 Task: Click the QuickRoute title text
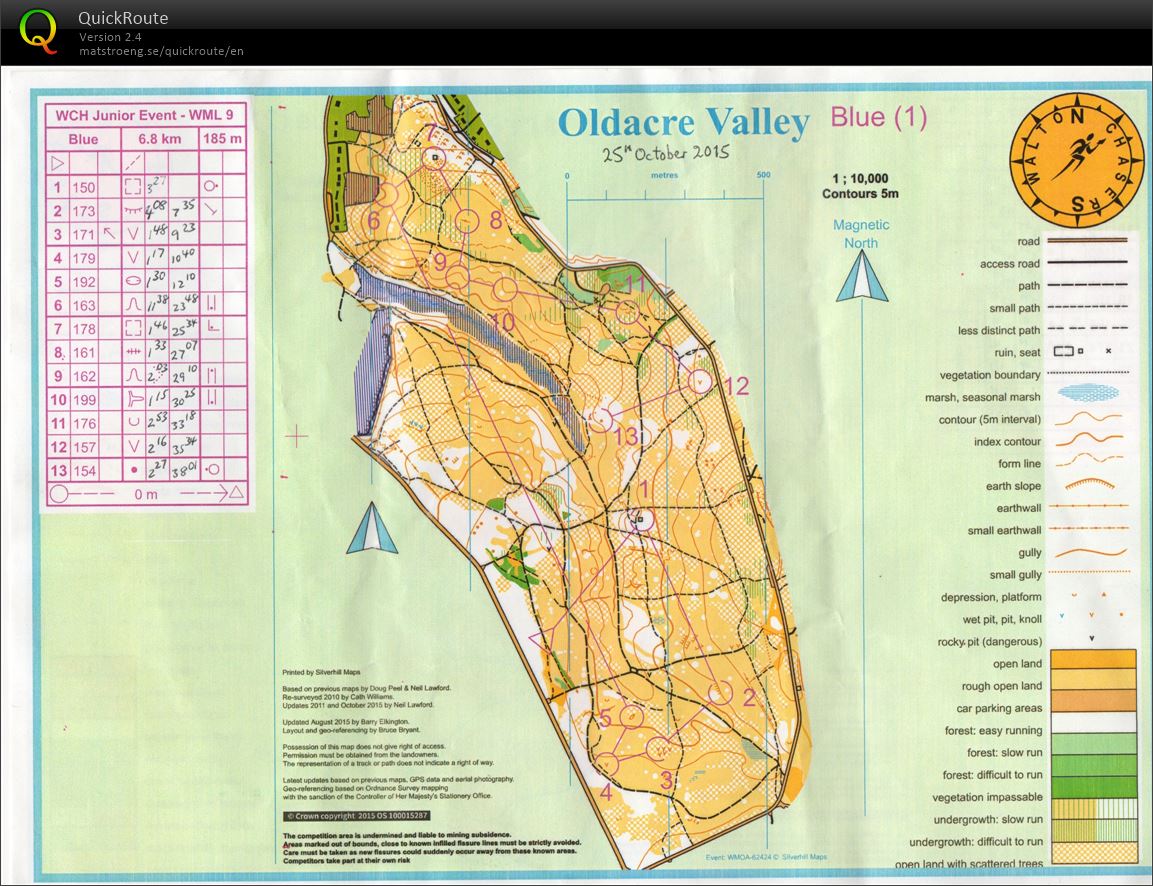[x=124, y=18]
